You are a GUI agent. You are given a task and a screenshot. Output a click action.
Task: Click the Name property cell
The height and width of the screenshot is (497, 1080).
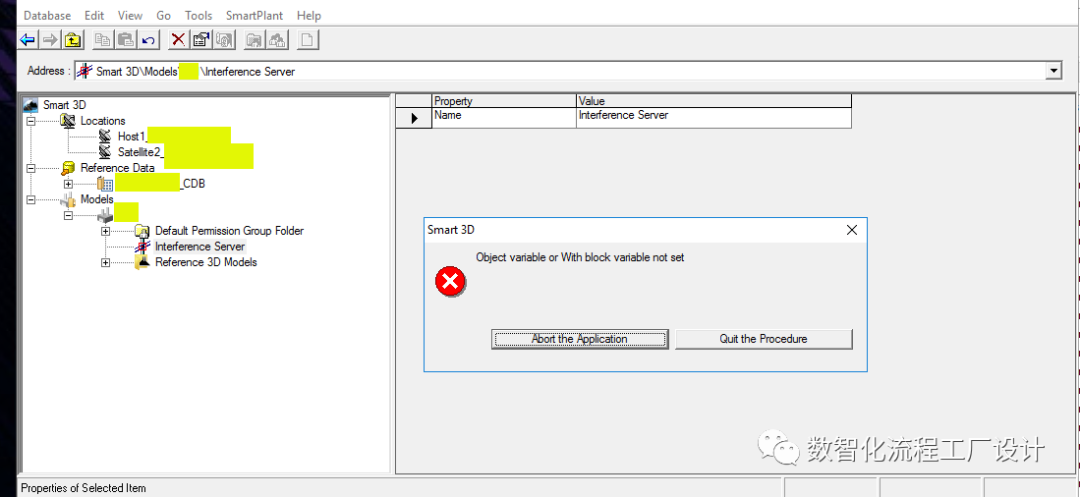[504, 118]
